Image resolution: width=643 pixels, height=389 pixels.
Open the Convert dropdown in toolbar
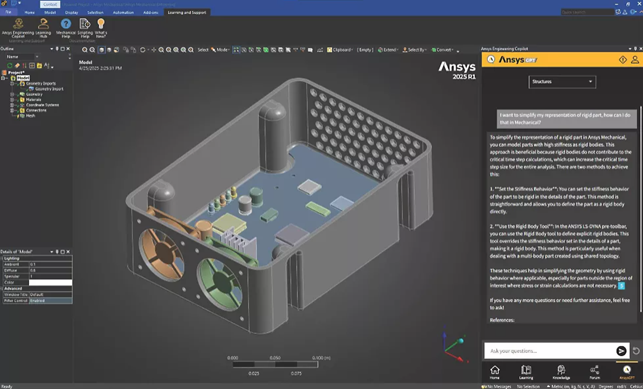coord(442,50)
